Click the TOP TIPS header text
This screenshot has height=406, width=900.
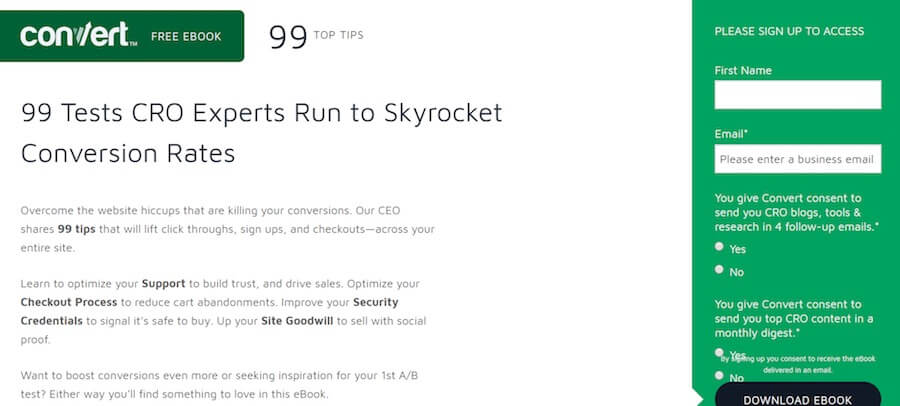[x=339, y=35]
